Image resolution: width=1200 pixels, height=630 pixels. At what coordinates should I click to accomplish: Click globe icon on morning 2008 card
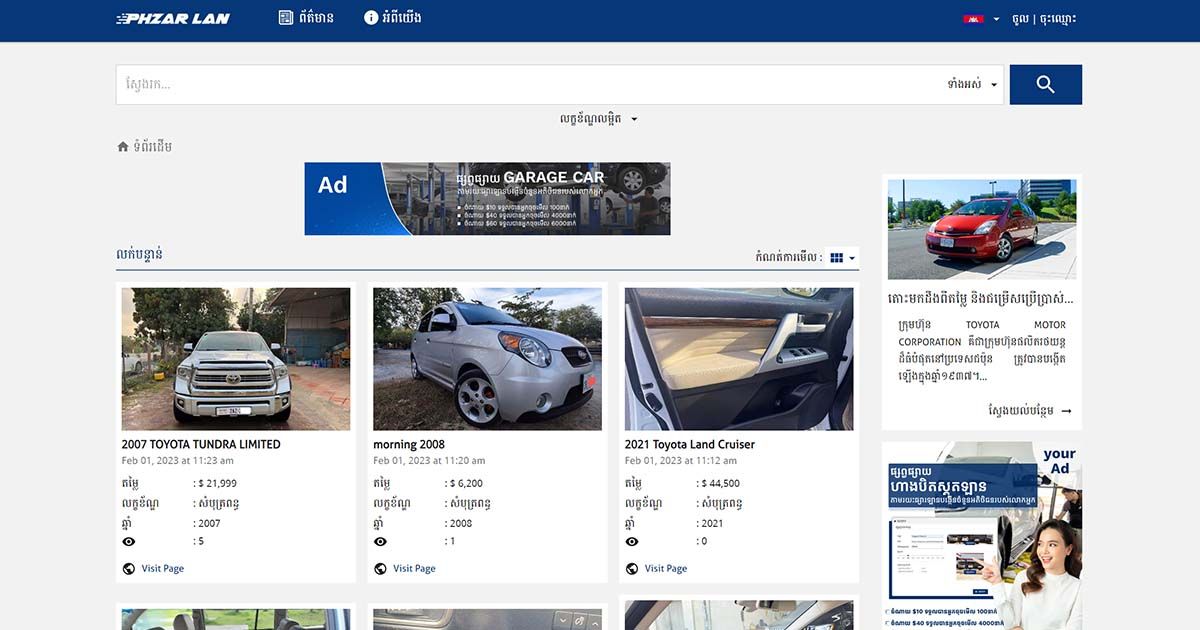point(380,568)
